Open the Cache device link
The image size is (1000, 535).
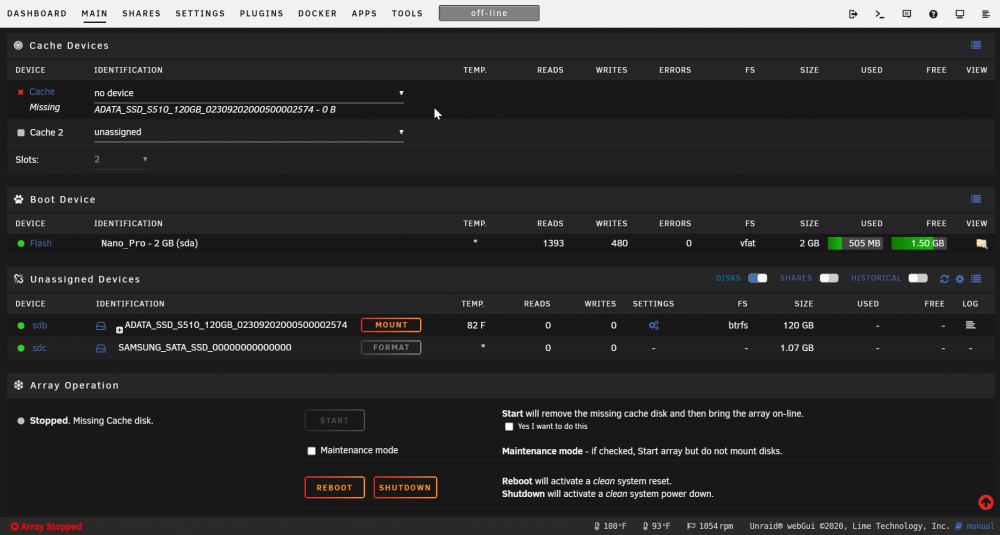click(x=42, y=92)
